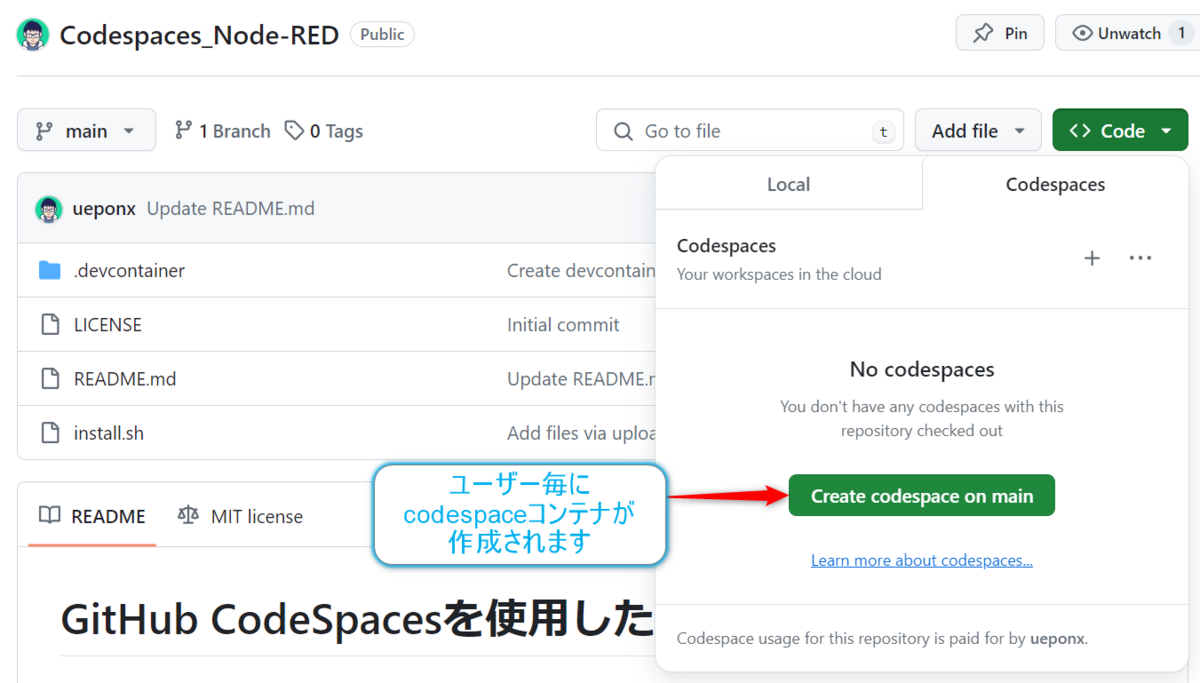Open Learn more about codespaces link
Image resolution: width=1200 pixels, height=683 pixels.
(921, 560)
